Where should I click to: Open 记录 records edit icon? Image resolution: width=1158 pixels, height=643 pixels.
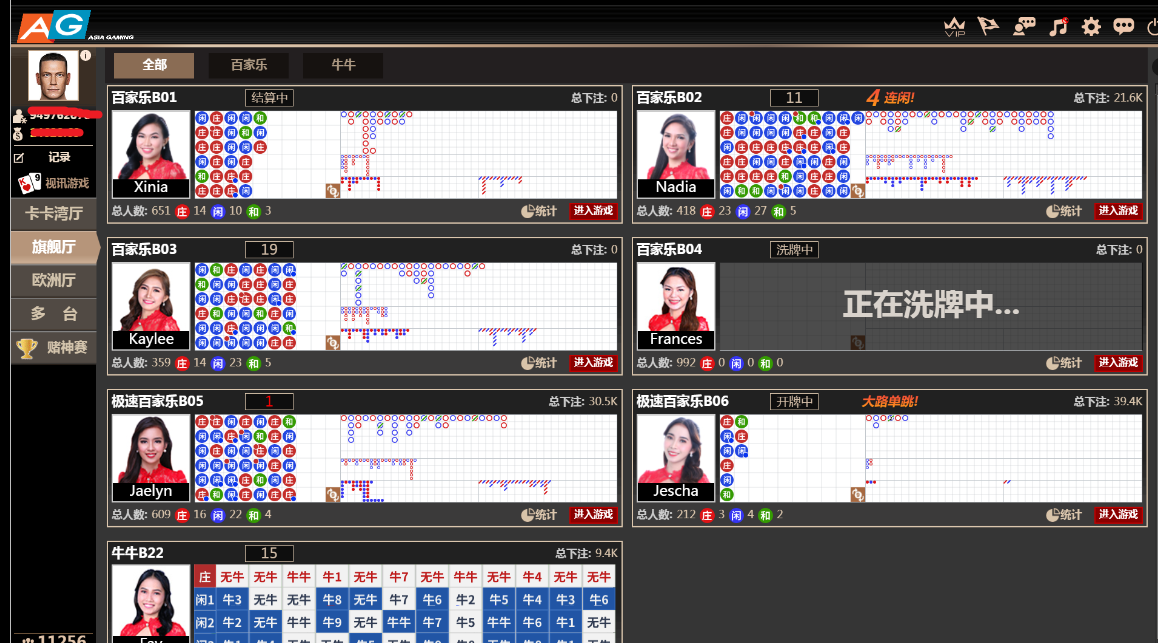coord(19,158)
